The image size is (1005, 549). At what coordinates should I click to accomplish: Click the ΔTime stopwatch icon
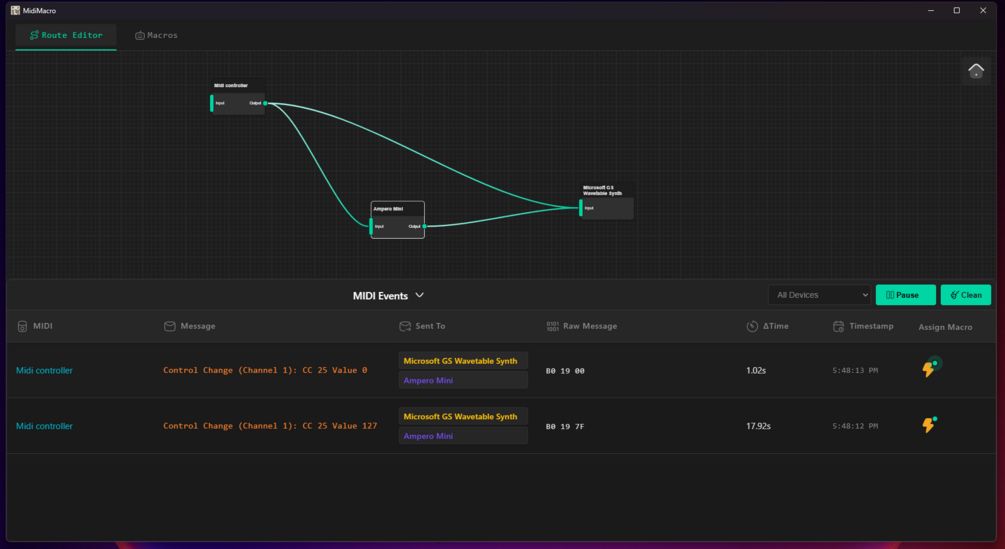click(752, 326)
